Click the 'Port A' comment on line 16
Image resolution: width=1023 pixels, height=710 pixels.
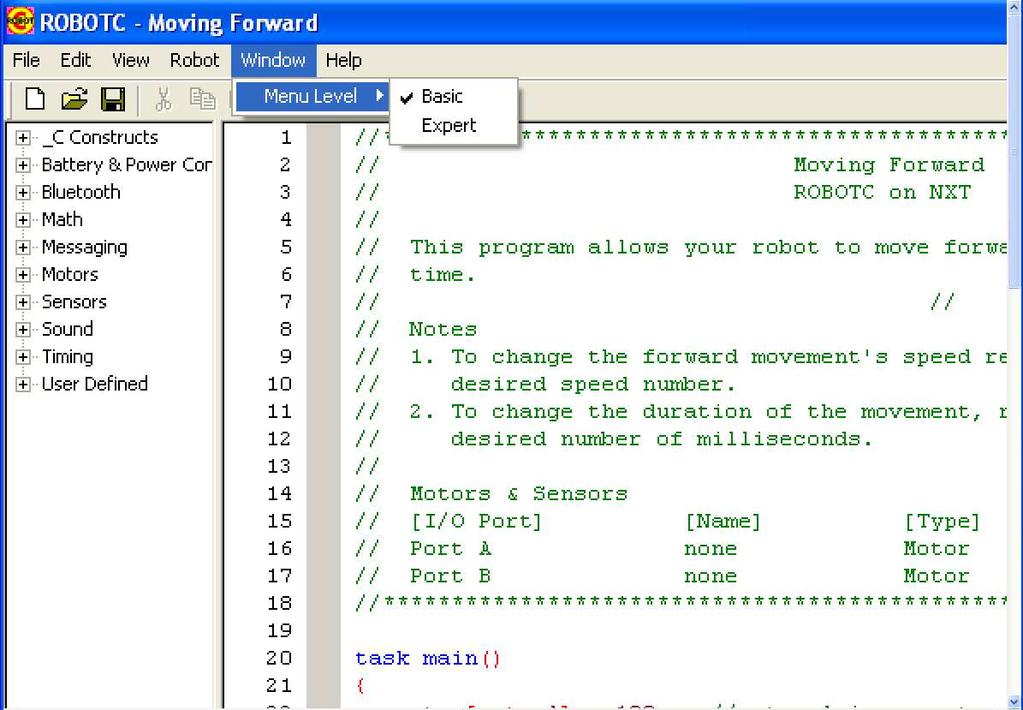[450, 548]
